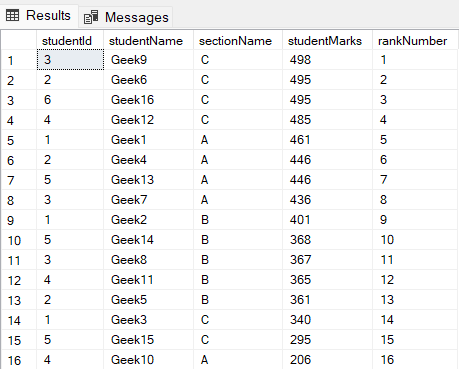459x369 pixels.
Task: Click the cell containing Geek12
Action: click(149, 120)
